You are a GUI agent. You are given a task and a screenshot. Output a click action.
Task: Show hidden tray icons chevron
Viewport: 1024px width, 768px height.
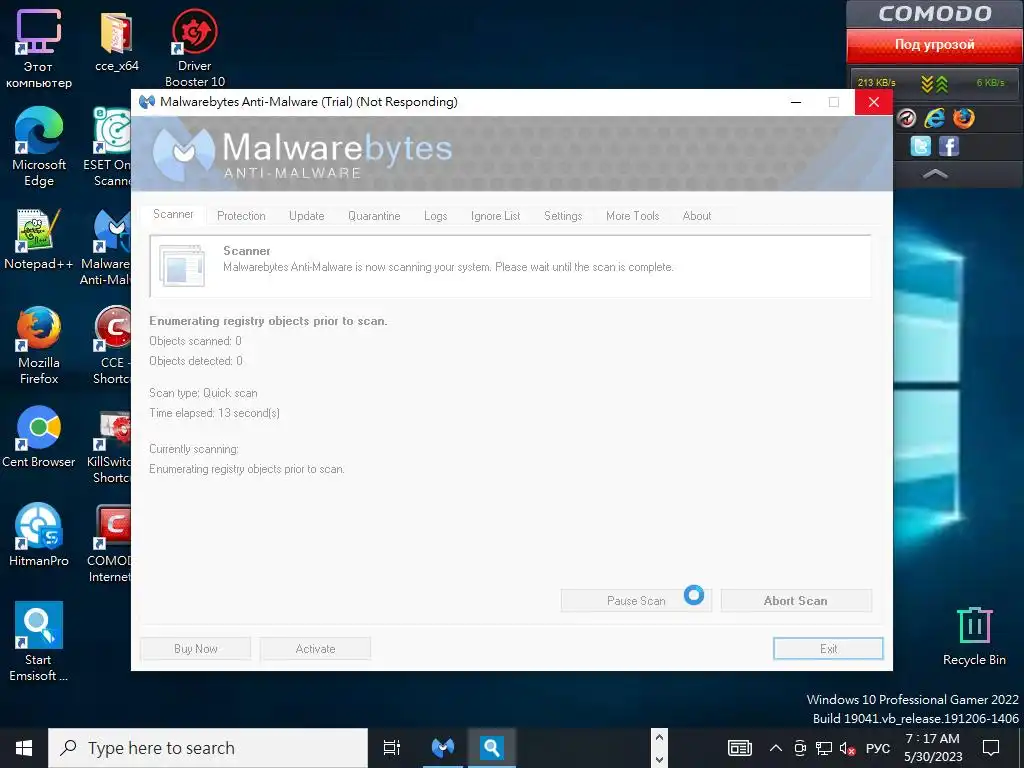[x=776, y=748]
